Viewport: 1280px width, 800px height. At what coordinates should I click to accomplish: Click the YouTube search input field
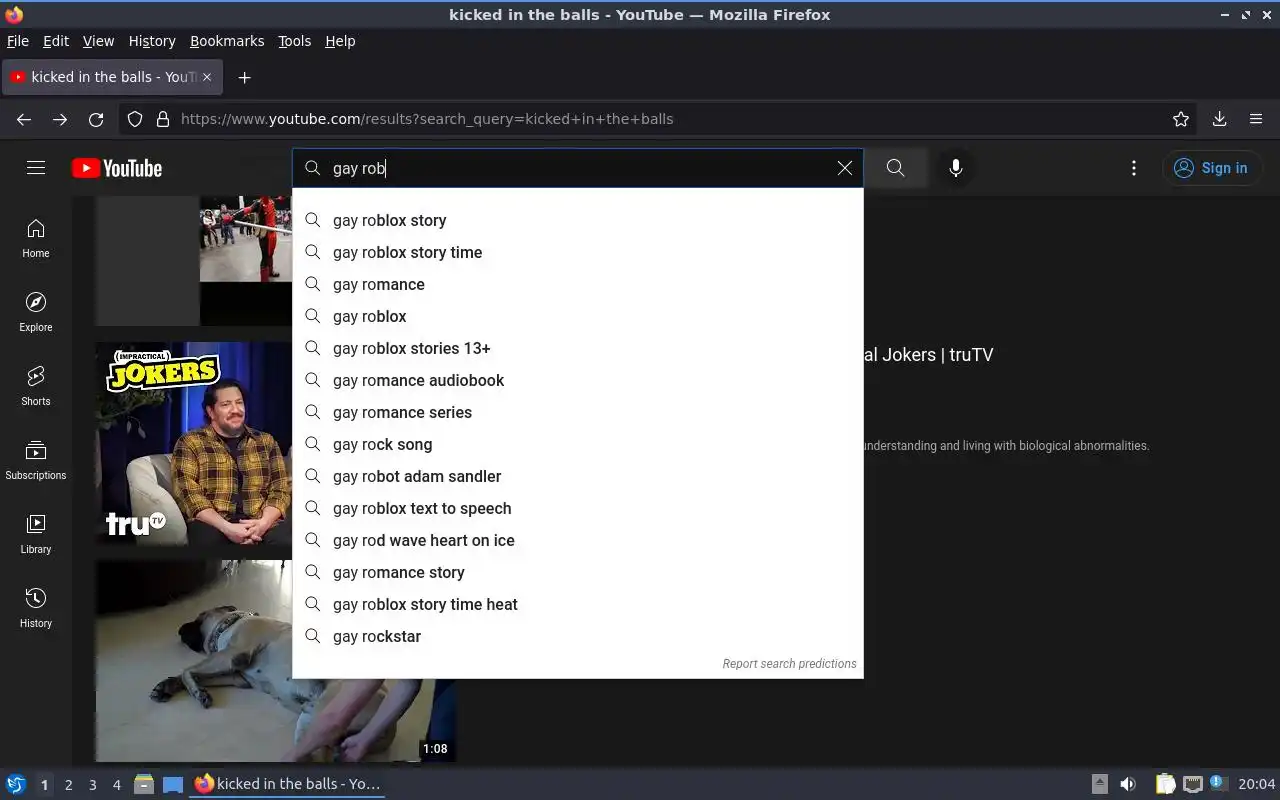tap(580, 168)
